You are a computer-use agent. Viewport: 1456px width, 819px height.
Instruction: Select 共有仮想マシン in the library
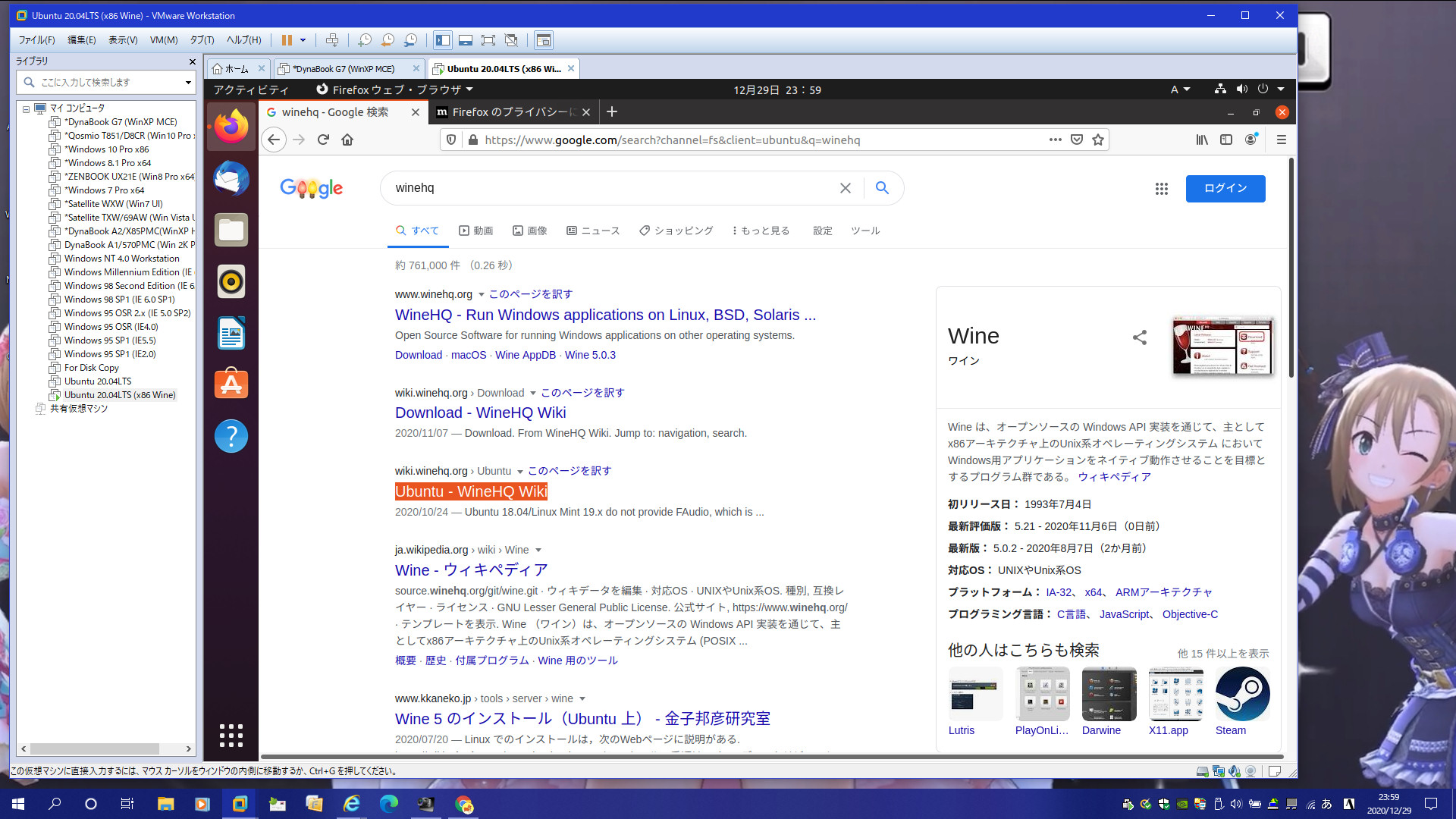tap(78, 409)
